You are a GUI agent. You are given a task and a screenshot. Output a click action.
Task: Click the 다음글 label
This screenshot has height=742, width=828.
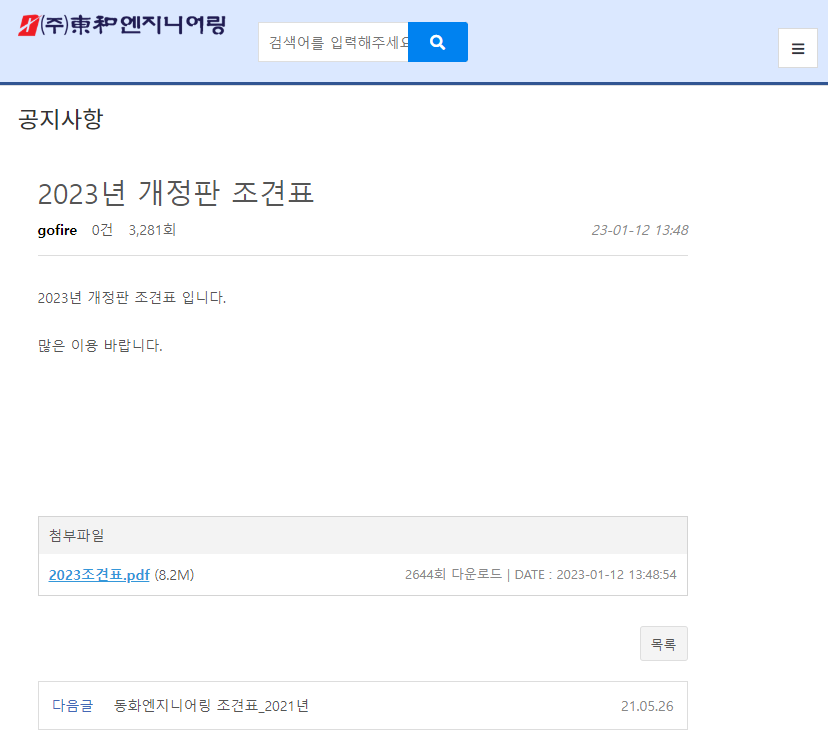click(72, 706)
